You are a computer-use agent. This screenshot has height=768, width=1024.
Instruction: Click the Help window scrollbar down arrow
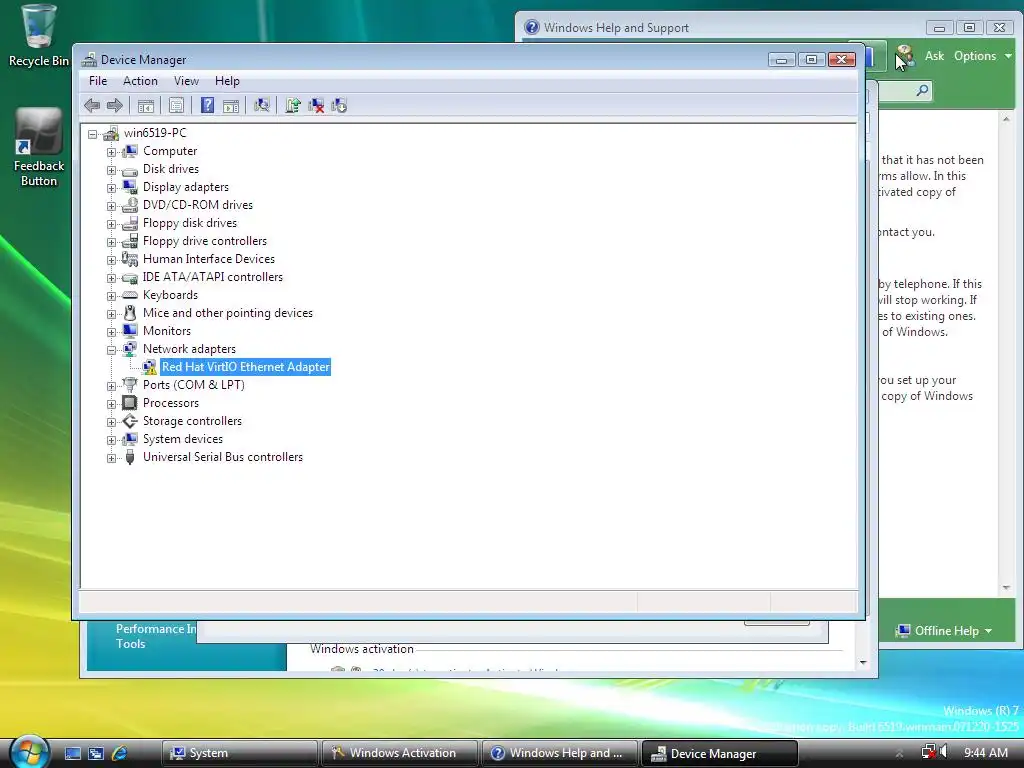point(1006,587)
